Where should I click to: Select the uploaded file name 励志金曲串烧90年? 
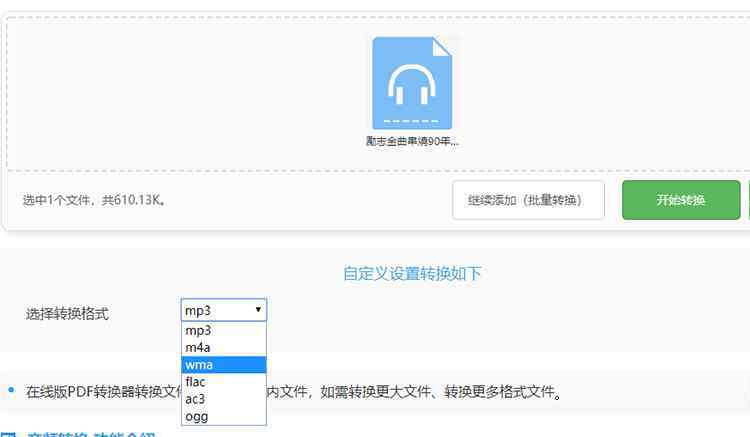411,142
